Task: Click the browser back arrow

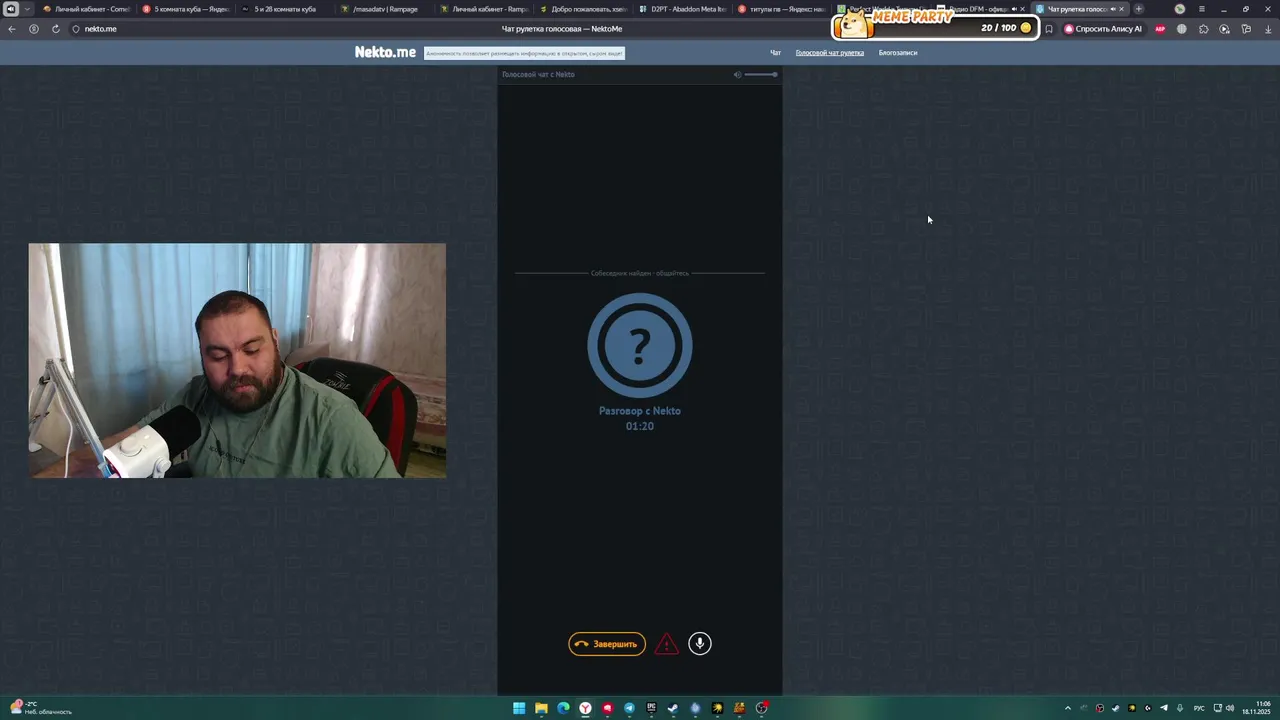Action: point(12,29)
